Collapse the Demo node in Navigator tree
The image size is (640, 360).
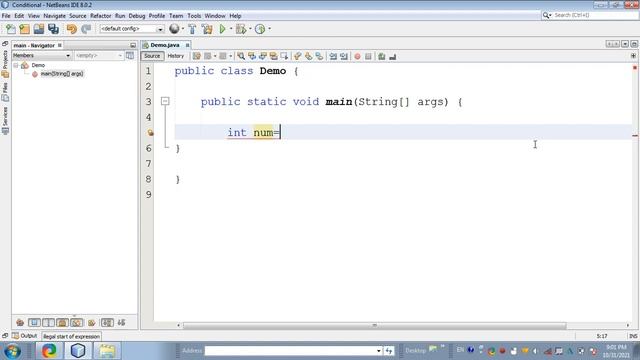pos(16,65)
